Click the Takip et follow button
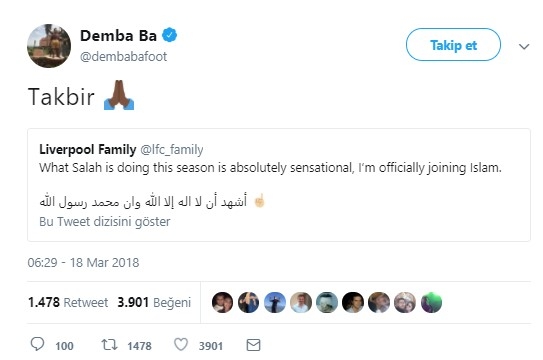This screenshot has width=543, height=360. pos(453,45)
